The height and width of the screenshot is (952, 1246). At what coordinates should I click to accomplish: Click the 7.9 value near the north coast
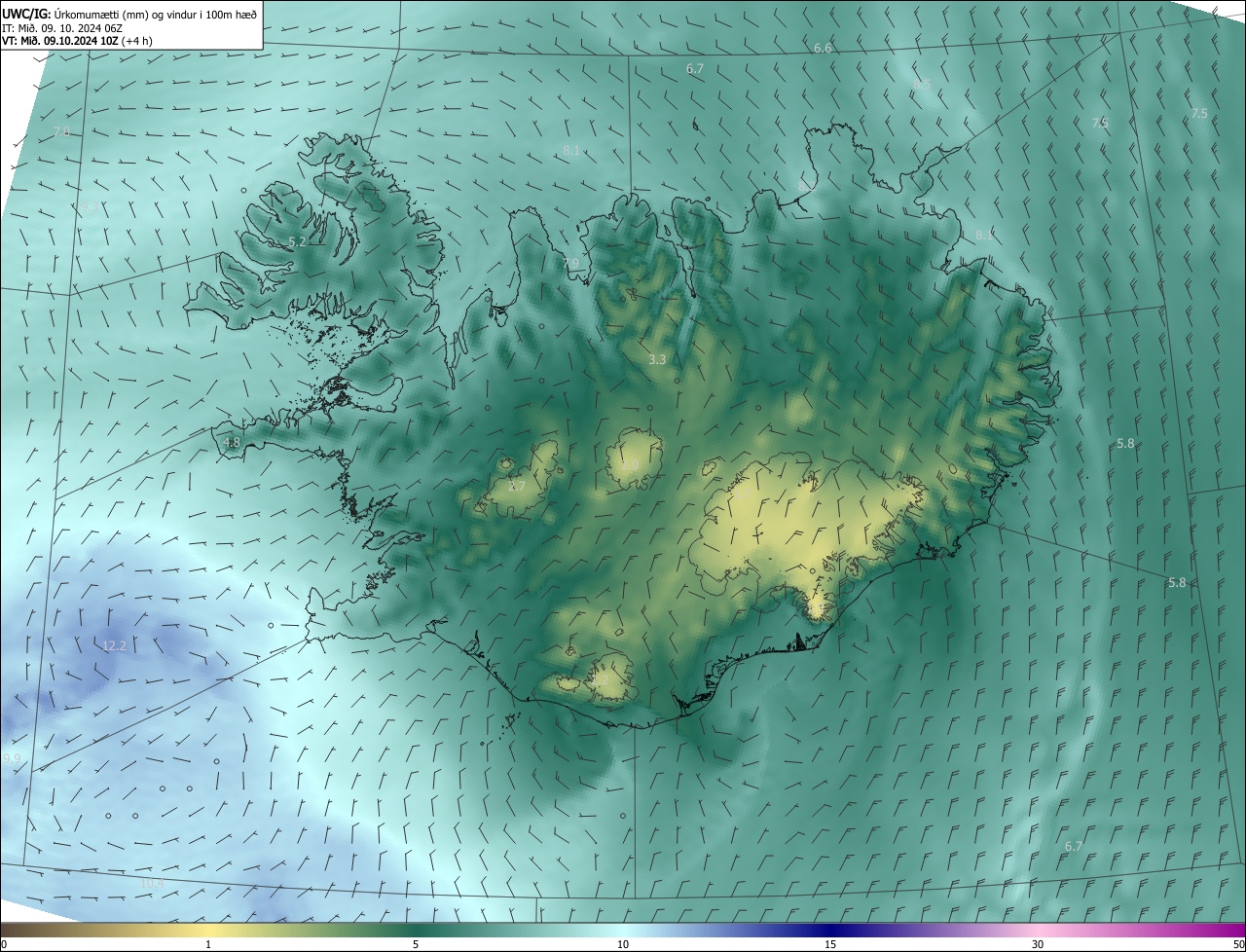click(x=570, y=264)
